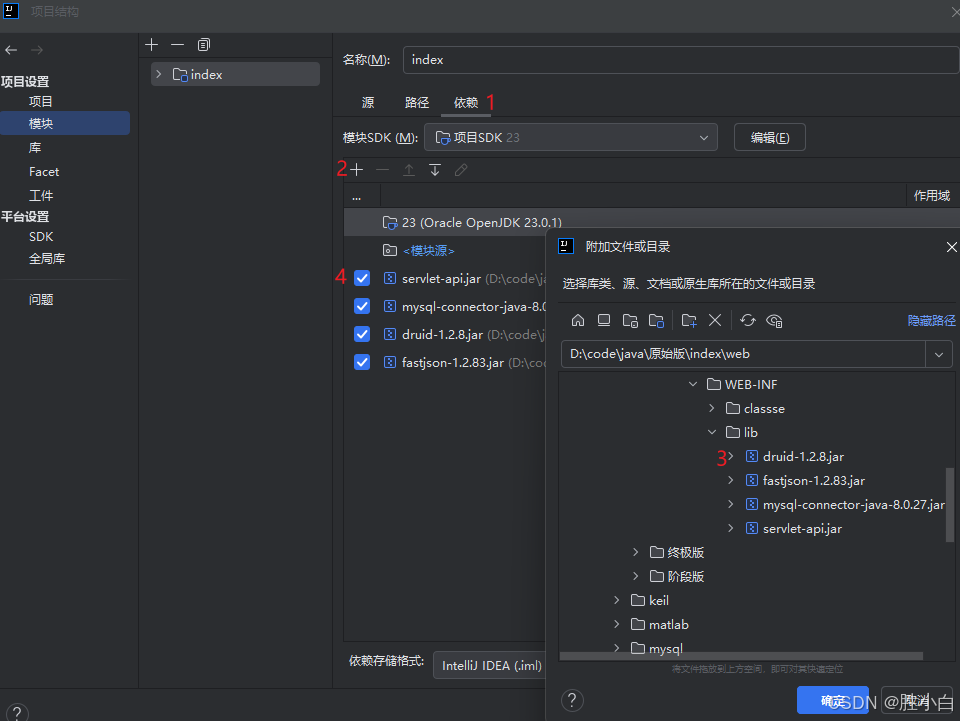Expand the 阶段版 folder

pos(636,576)
